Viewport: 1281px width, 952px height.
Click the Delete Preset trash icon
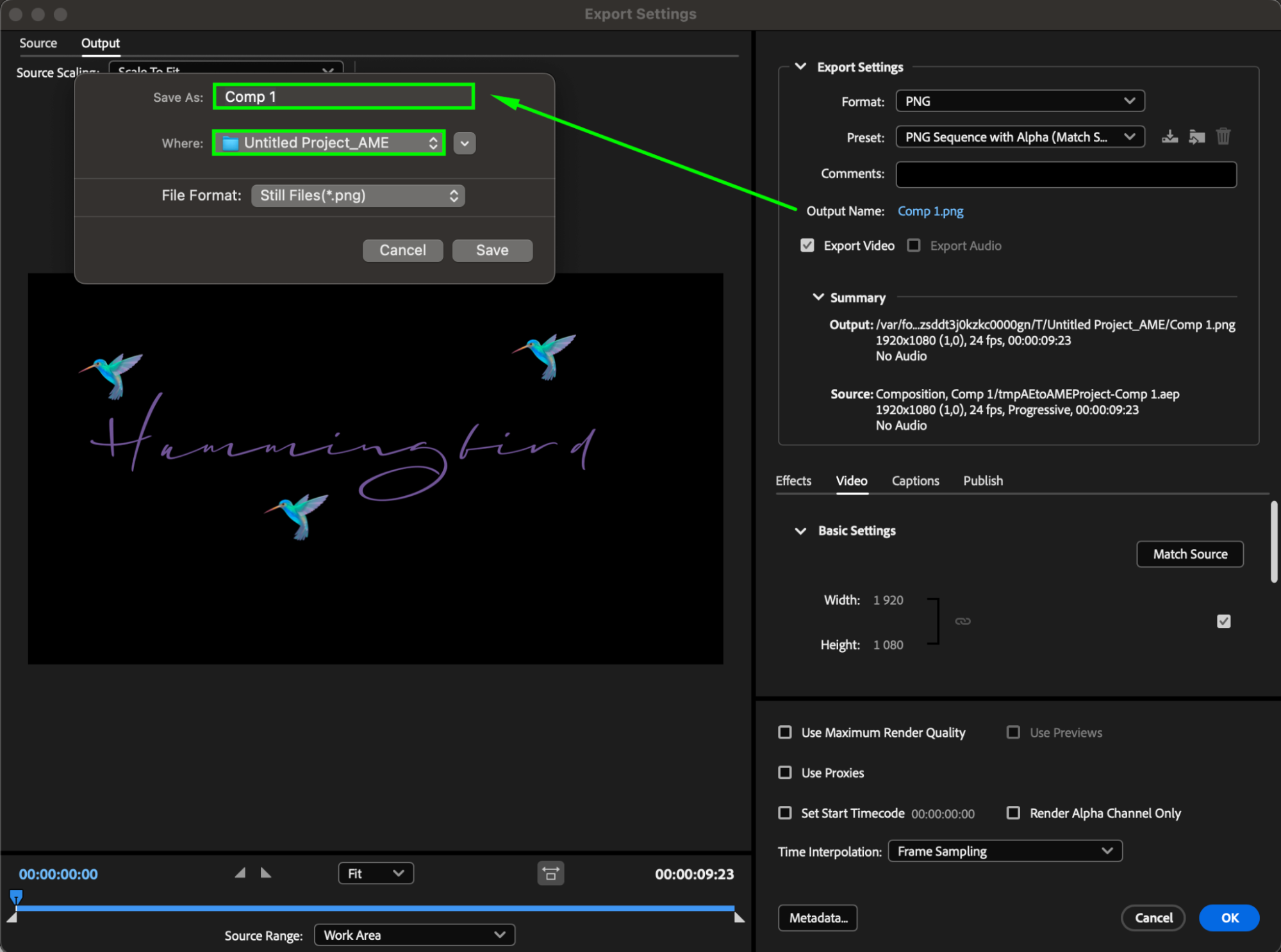[1223, 137]
